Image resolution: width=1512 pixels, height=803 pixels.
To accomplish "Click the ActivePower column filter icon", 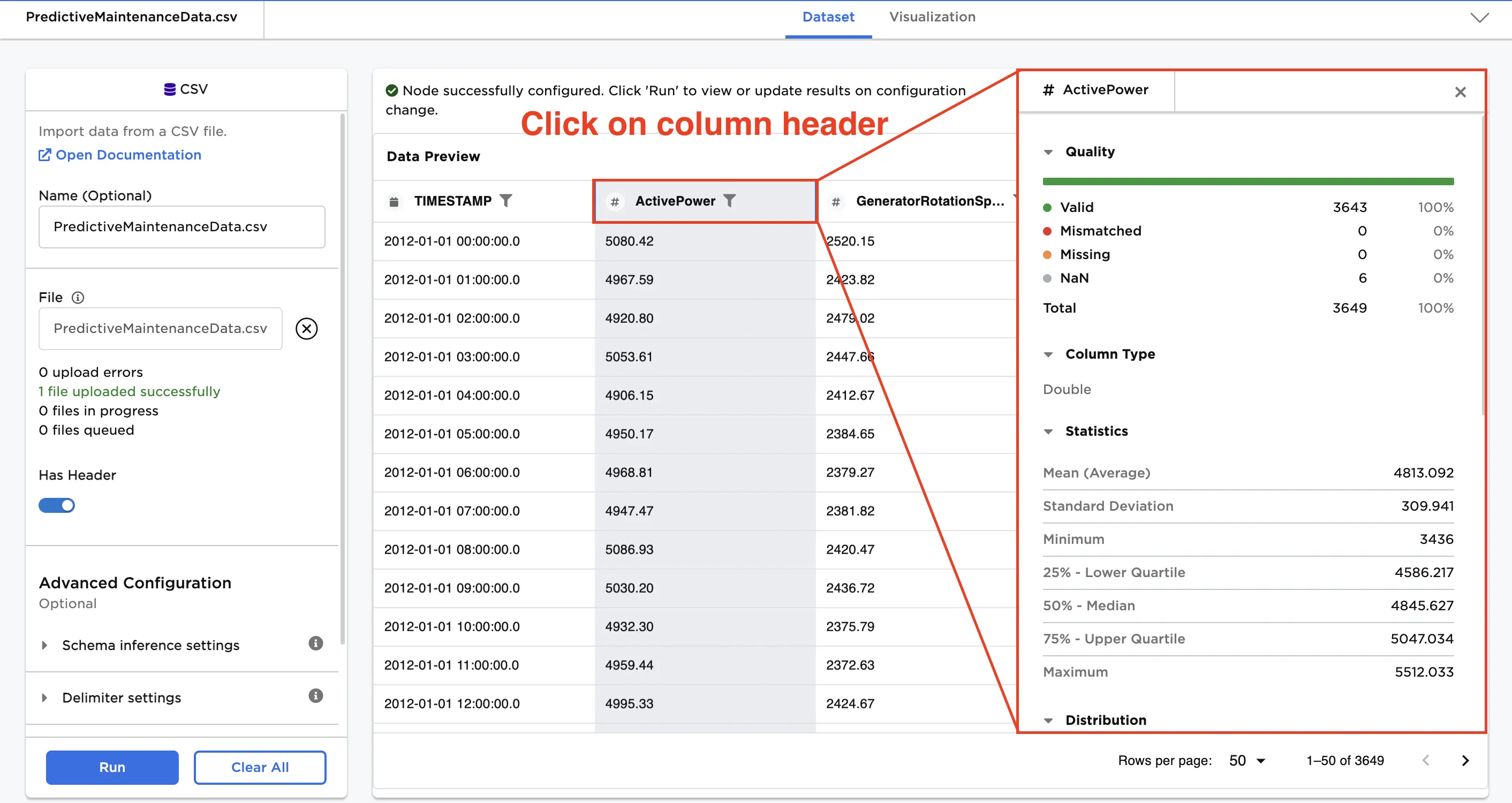I will [x=728, y=201].
